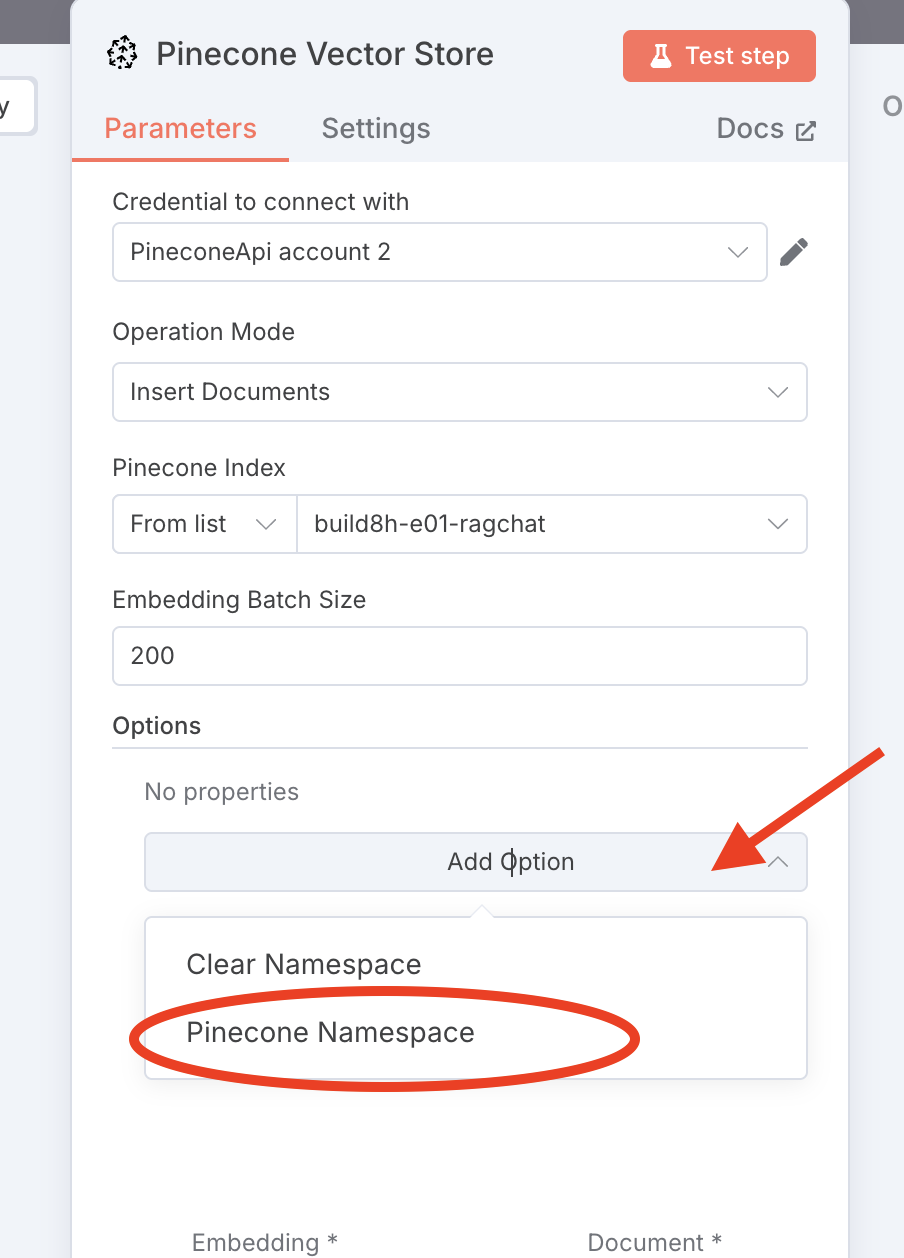
Task: Edit credential using the pencil icon
Action: (793, 252)
